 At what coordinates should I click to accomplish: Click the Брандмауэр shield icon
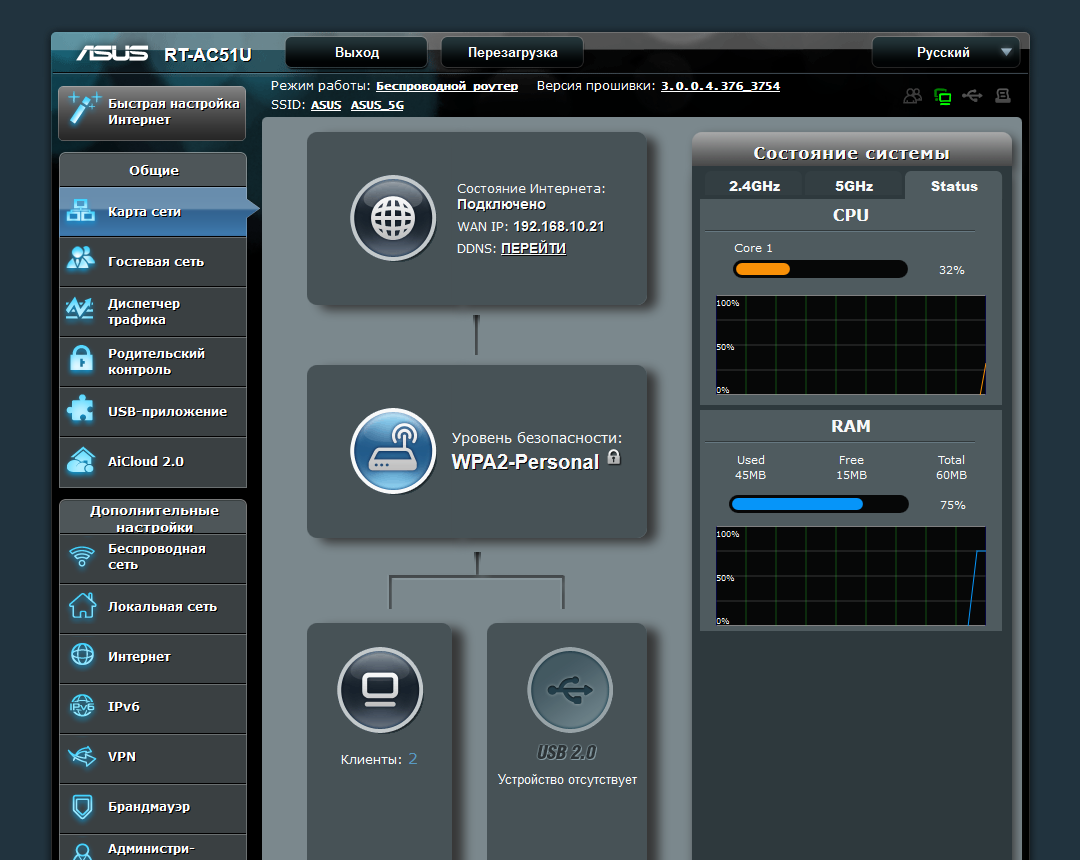(83, 806)
